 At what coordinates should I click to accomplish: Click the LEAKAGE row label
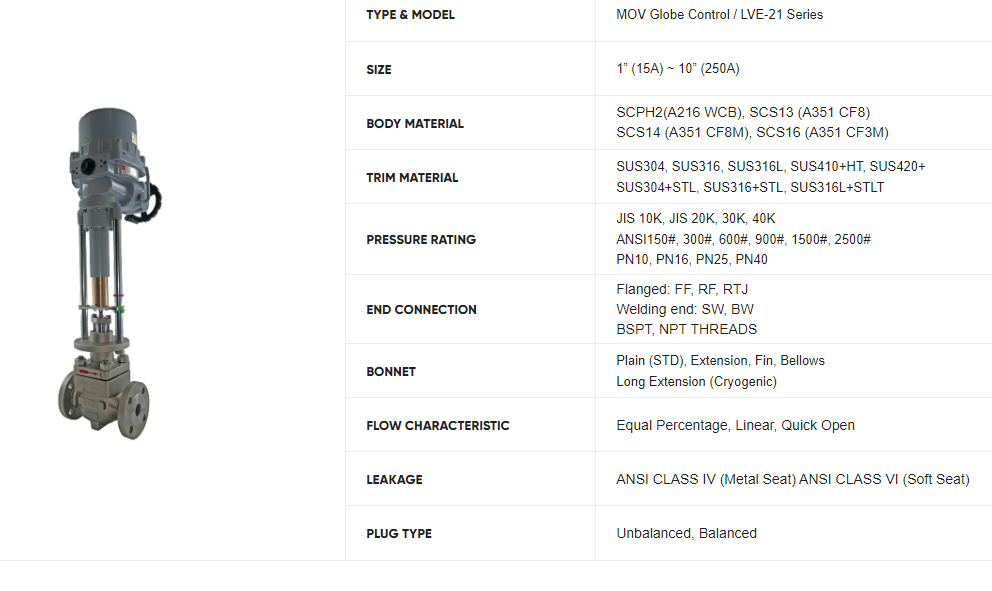click(x=394, y=480)
